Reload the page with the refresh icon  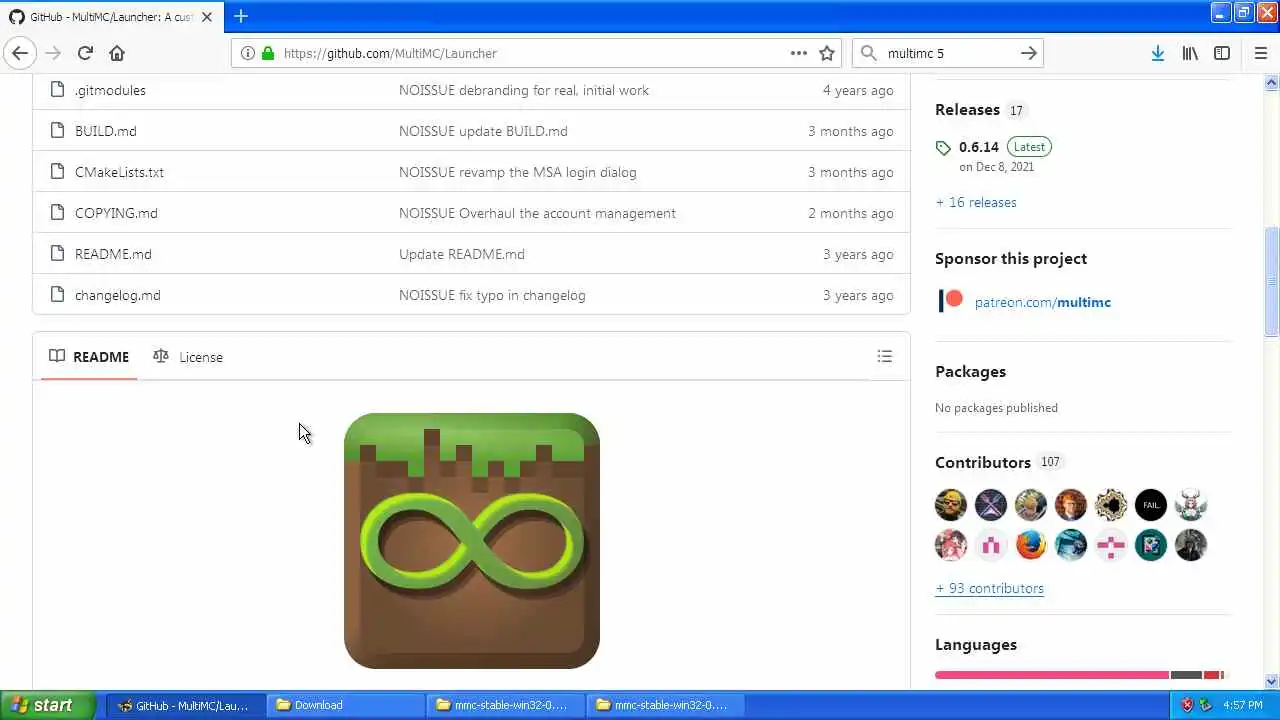click(85, 53)
